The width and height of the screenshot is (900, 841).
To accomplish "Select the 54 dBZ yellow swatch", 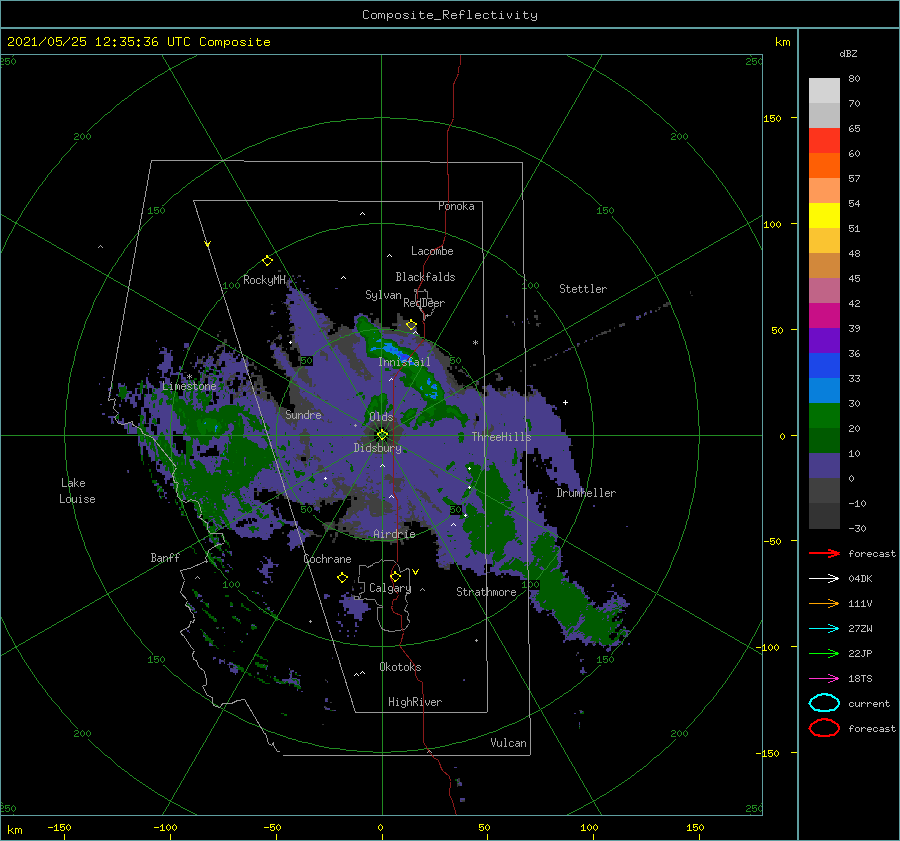I will click(x=824, y=215).
